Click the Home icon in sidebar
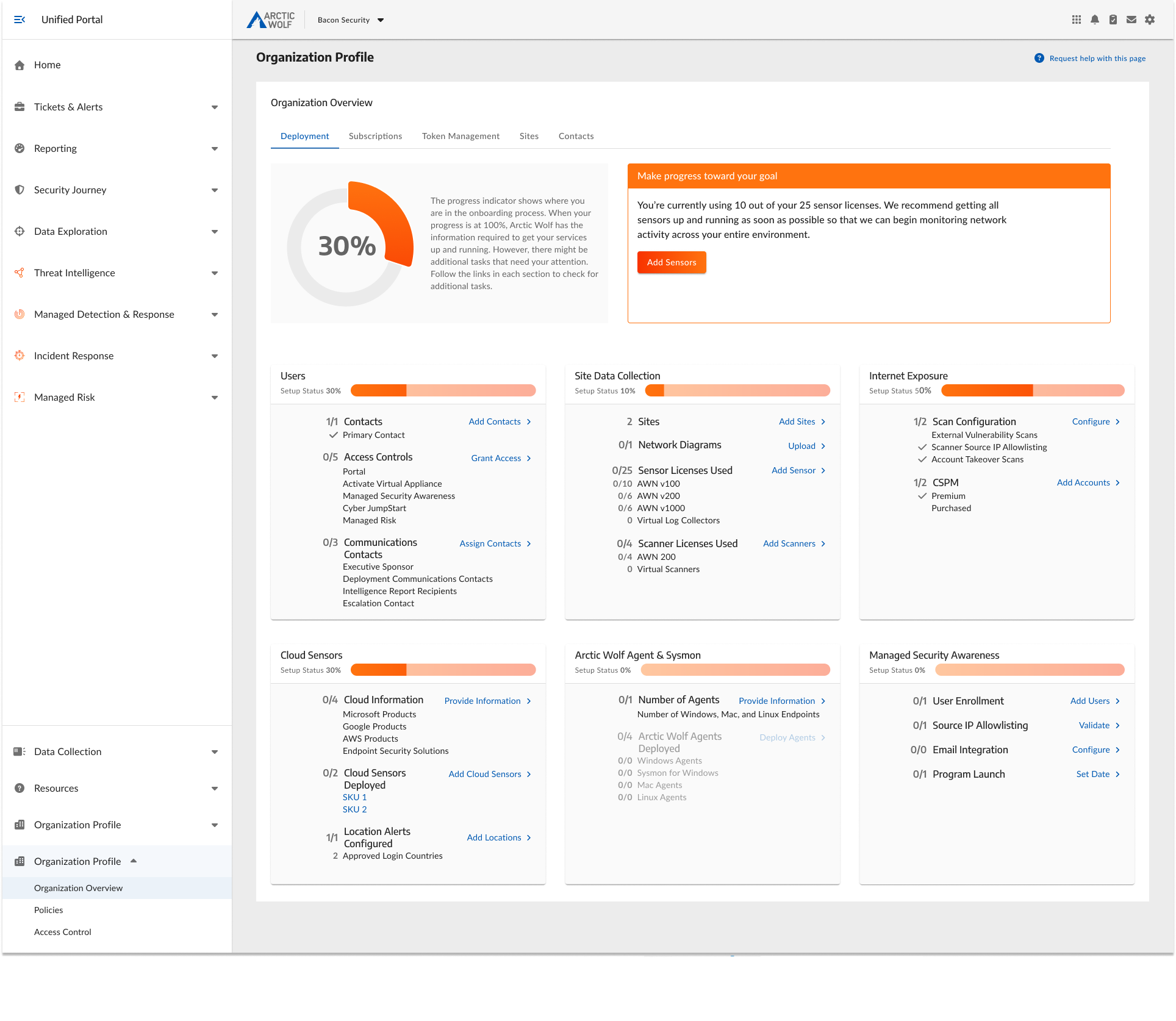Image resolution: width=1176 pixels, height=1021 pixels. (20, 65)
